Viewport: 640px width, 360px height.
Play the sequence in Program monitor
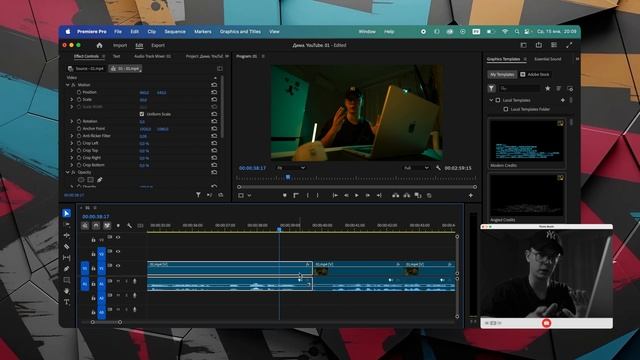pyautogui.click(x=357, y=196)
